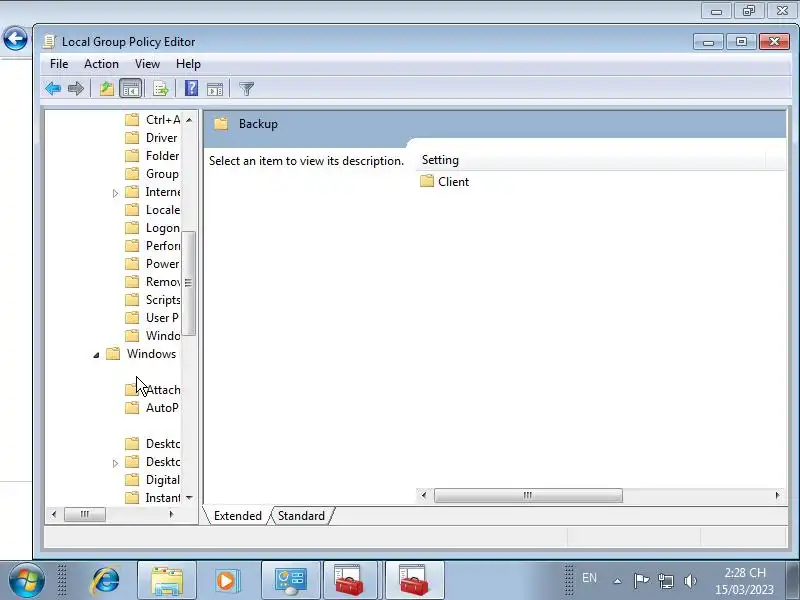Screen dimensions: 800x600
Task: Switch to the Standard tab
Action: [x=301, y=516]
